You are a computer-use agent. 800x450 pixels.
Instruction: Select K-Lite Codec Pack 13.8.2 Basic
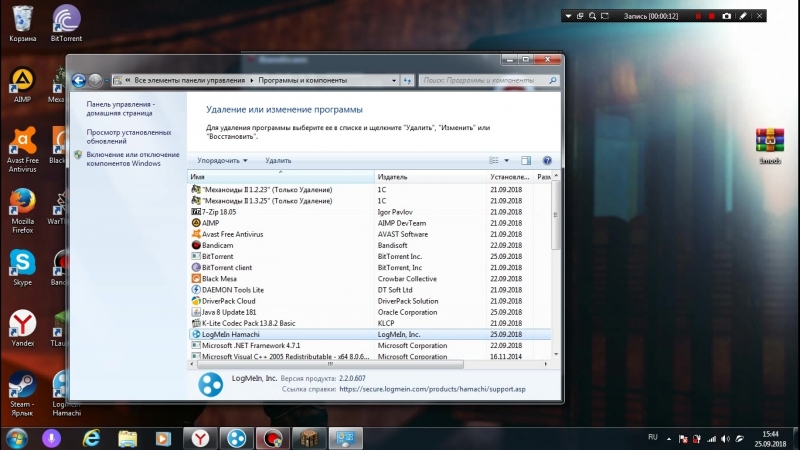[369, 323]
